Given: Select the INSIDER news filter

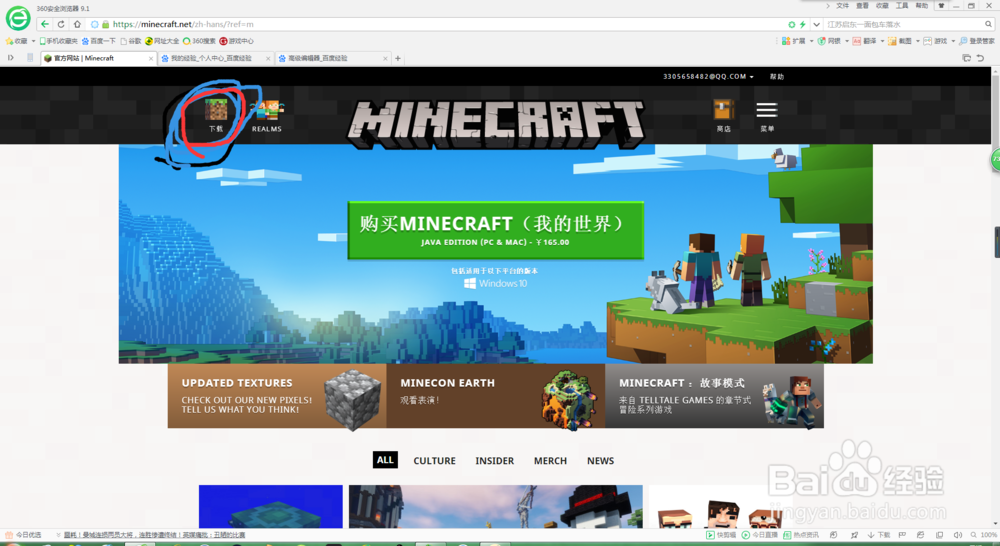Looking at the screenshot, I should (x=494, y=461).
